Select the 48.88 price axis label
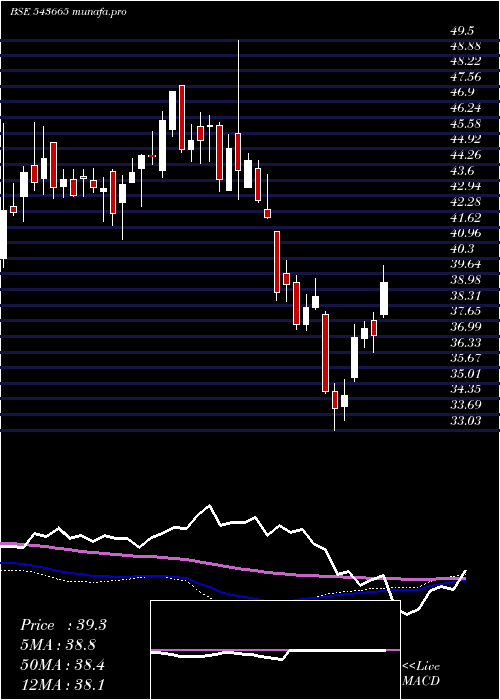The width and height of the screenshot is (500, 700). pyautogui.click(x=466, y=46)
